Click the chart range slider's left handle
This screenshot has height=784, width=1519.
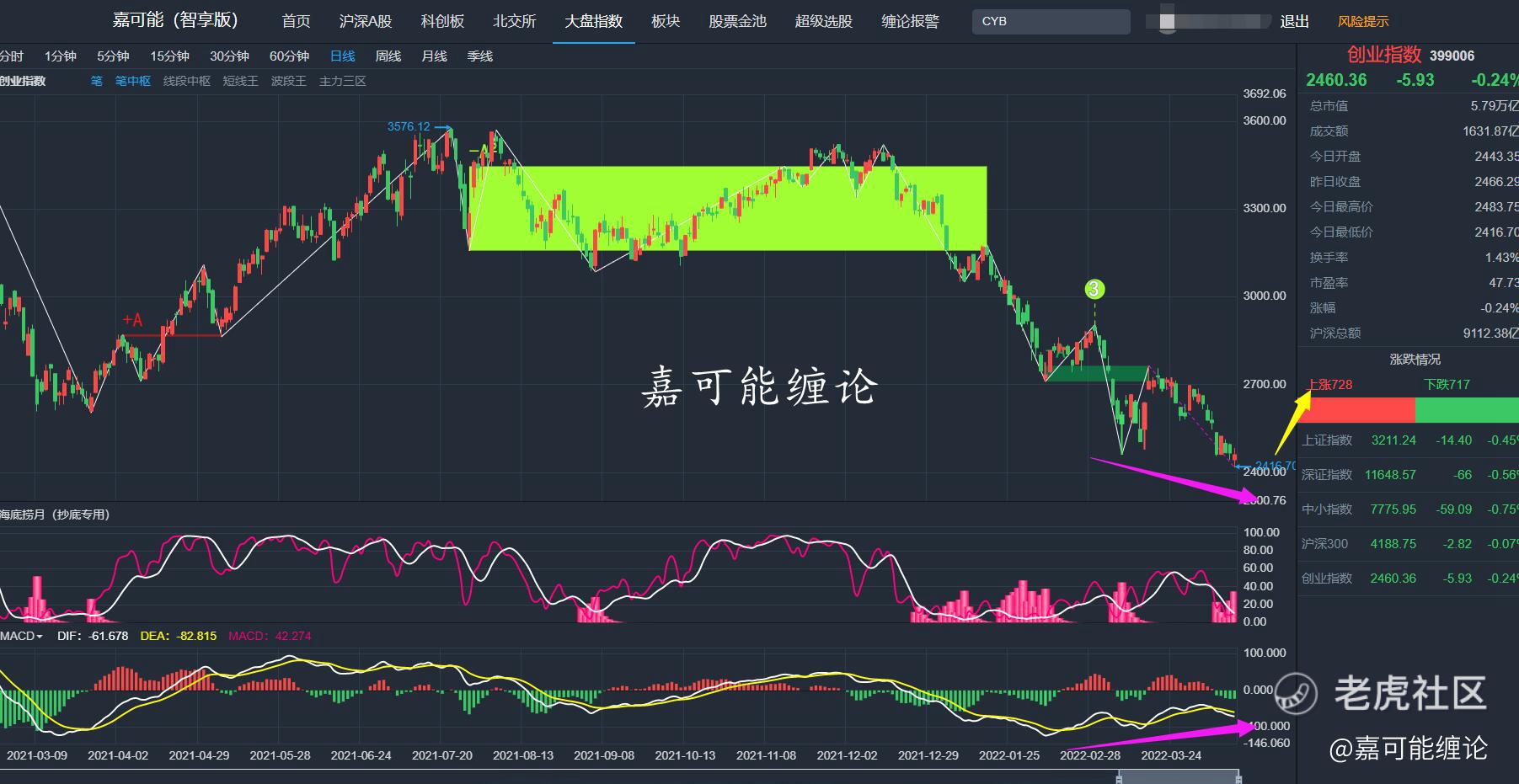coord(1119,777)
